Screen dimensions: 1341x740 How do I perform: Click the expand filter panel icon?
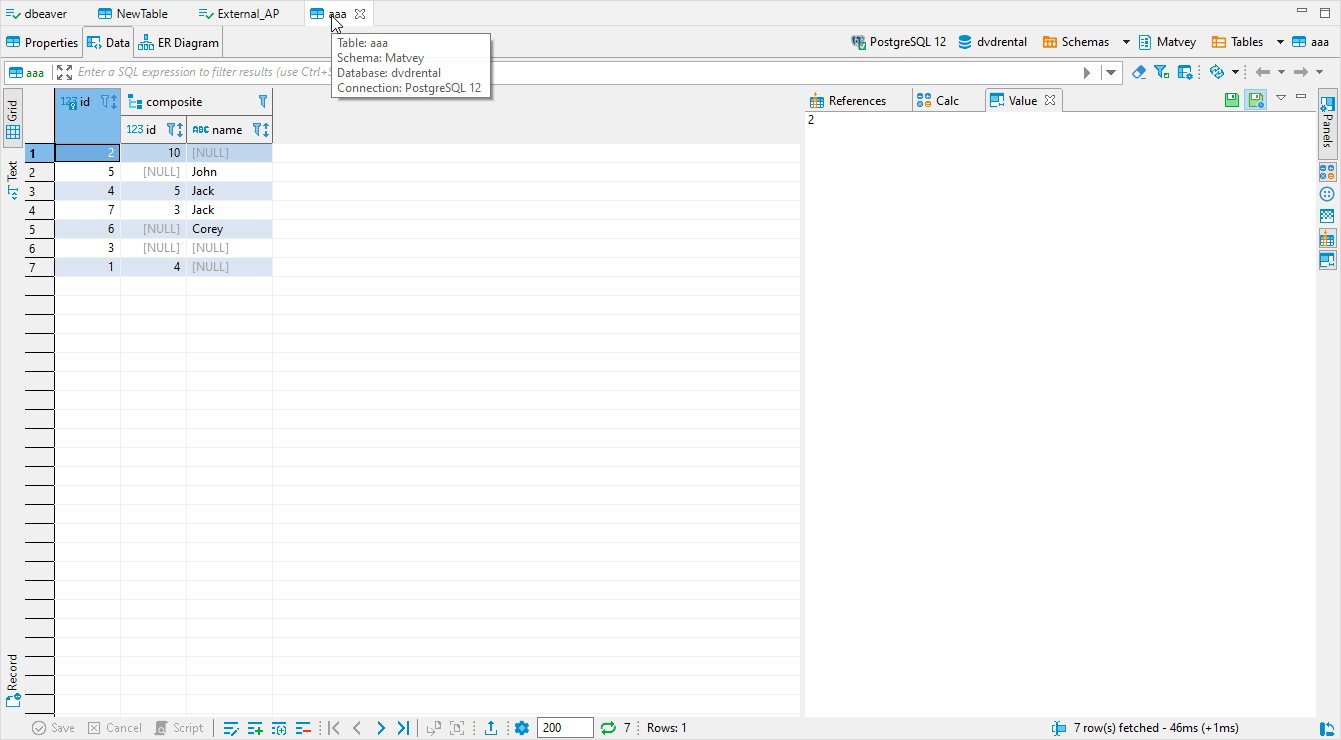(x=65, y=72)
